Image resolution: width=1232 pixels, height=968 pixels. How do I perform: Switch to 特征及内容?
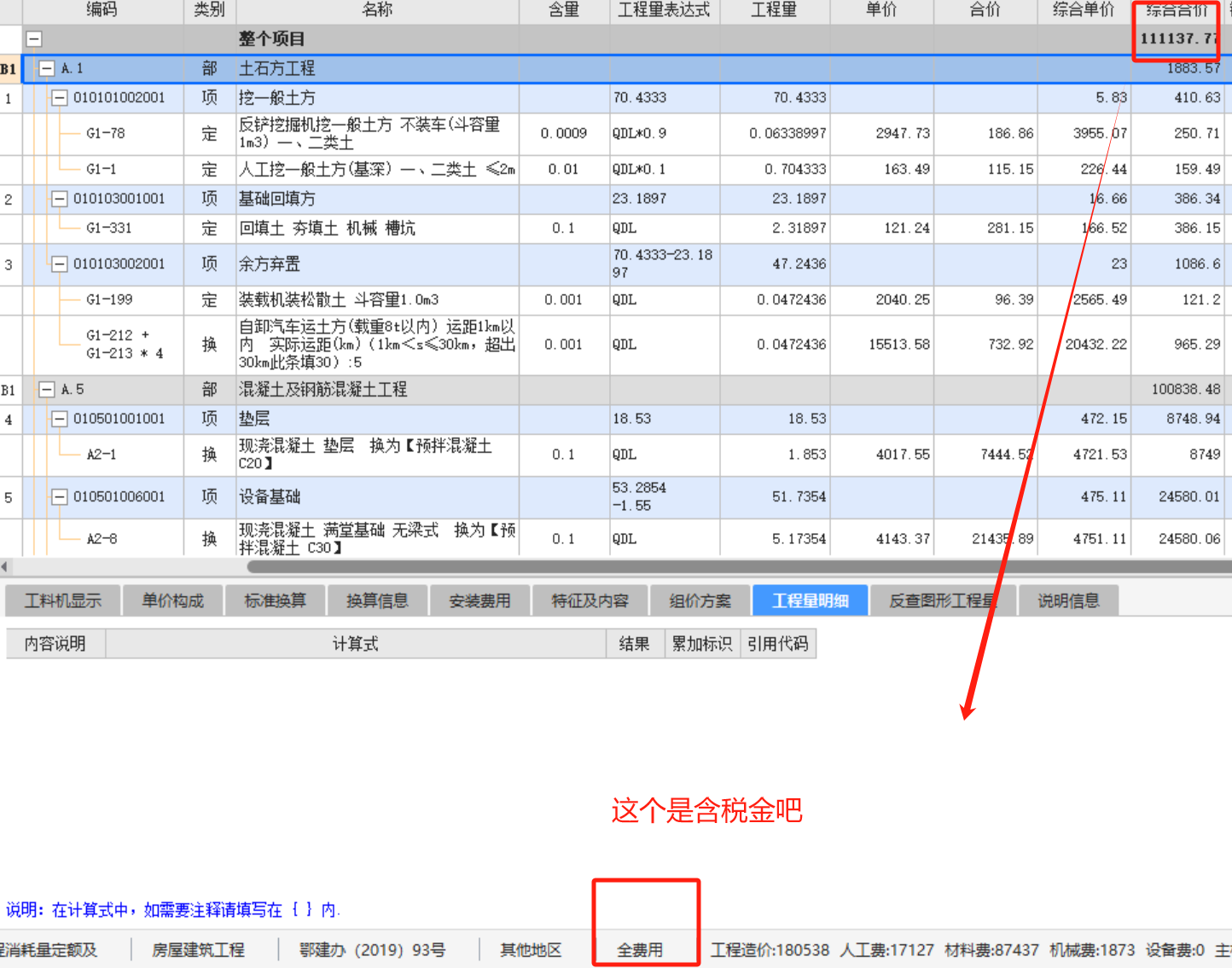click(x=590, y=600)
